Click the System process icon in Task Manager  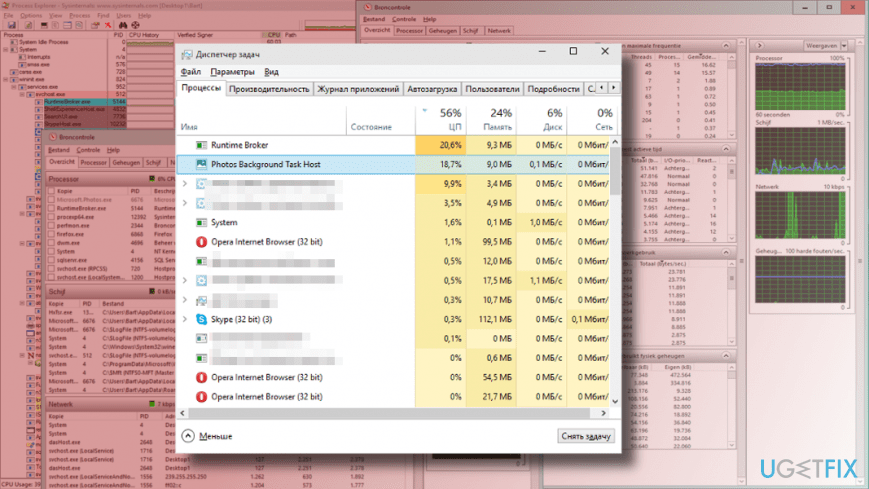coord(201,223)
